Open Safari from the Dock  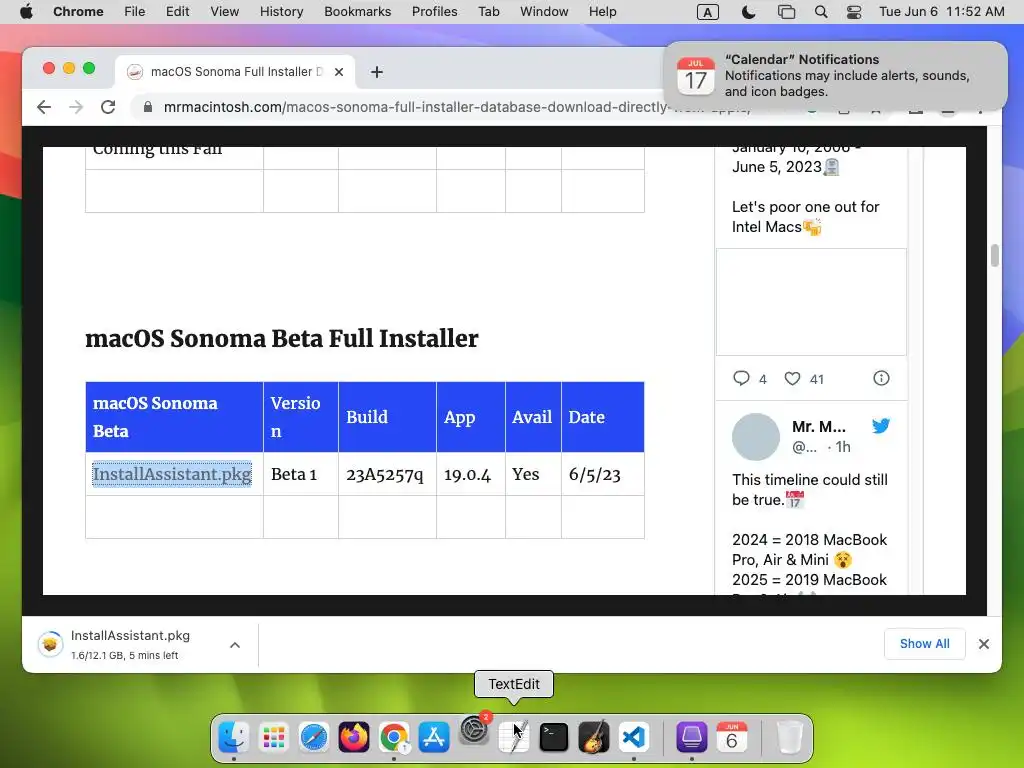[x=314, y=737]
